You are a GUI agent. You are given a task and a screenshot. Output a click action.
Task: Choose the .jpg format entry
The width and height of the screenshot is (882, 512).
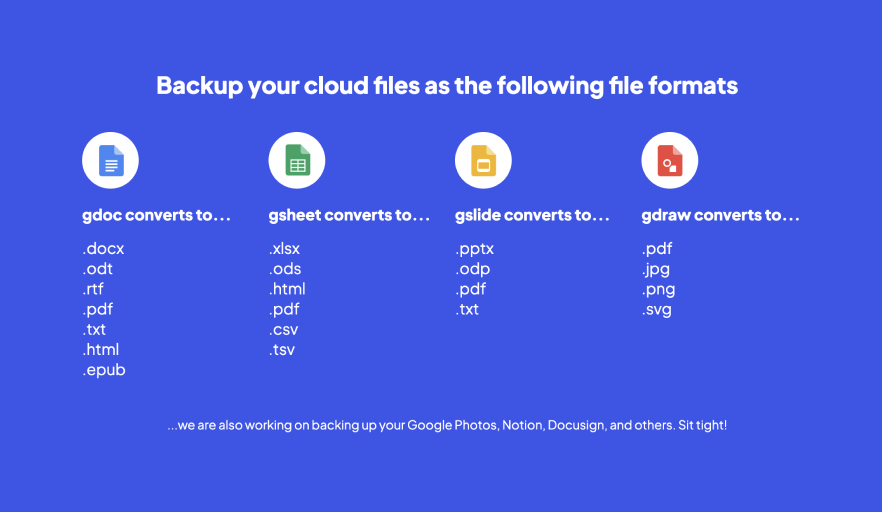tap(656, 270)
